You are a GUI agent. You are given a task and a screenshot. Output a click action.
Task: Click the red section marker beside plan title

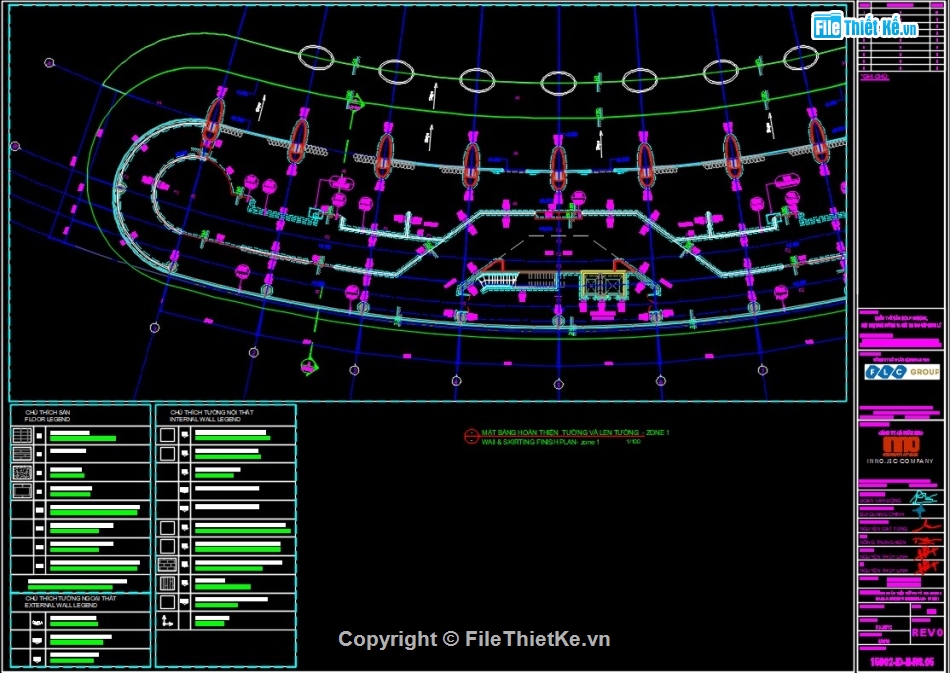[x=470, y=436]
